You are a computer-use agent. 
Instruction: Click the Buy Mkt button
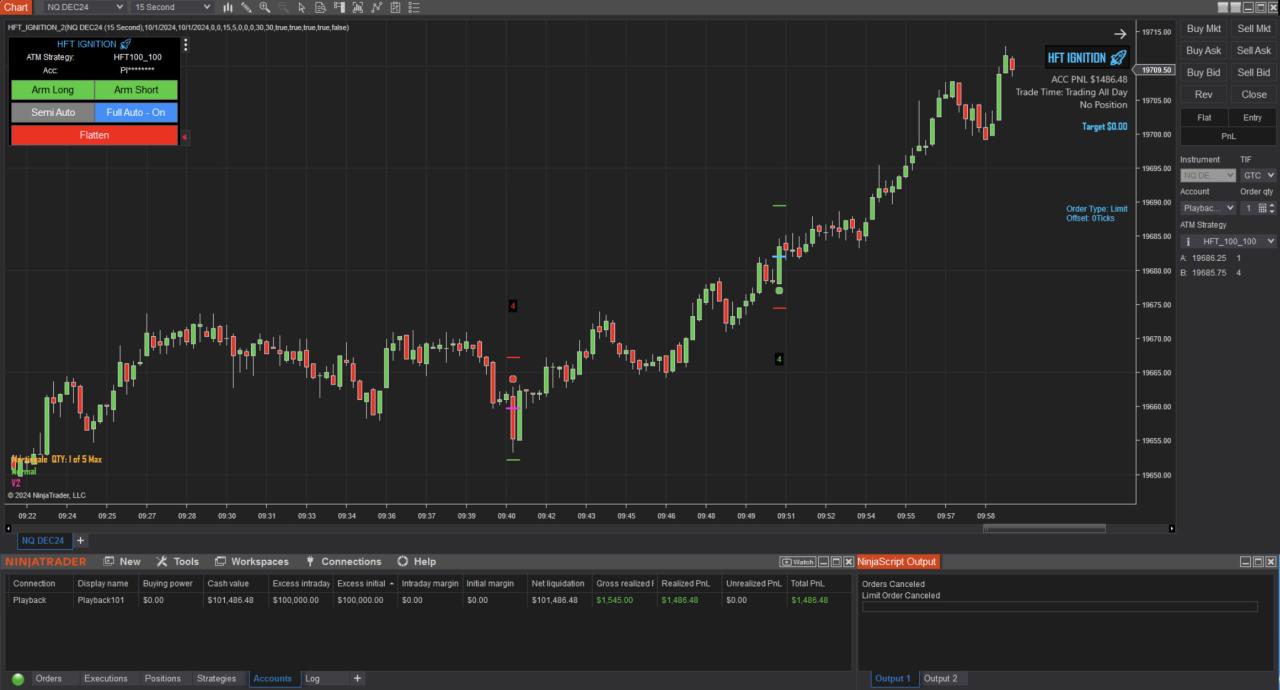[x=1204, y=29]
